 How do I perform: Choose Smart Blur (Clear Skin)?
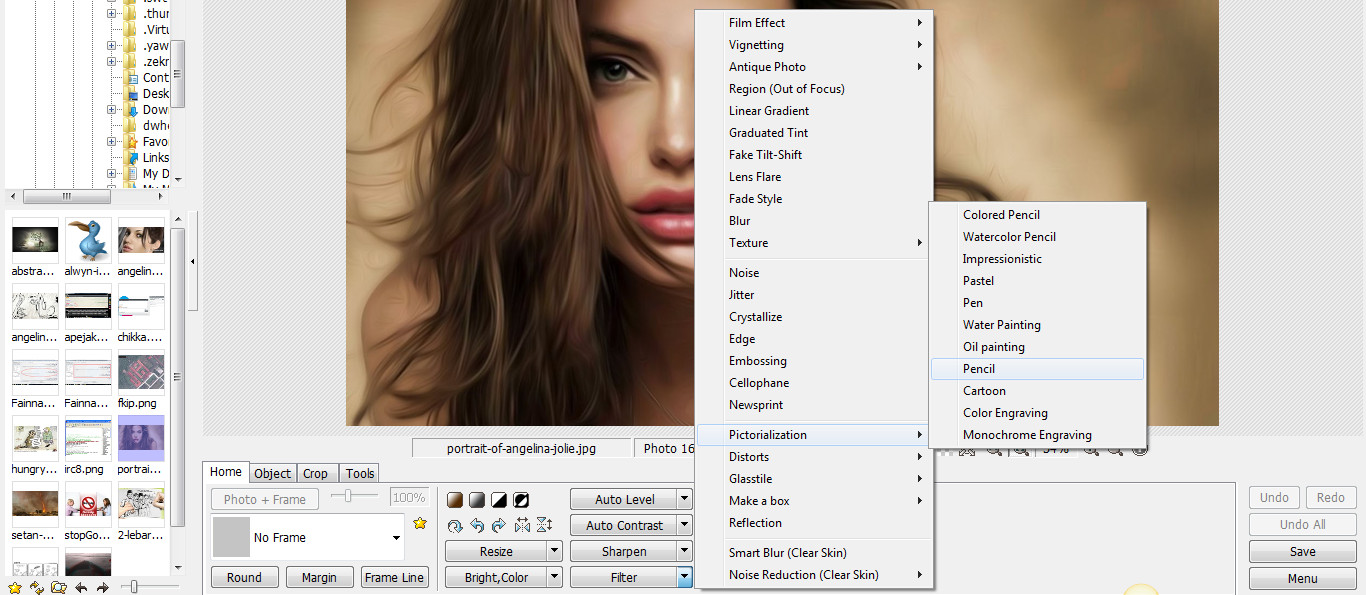tap(814, 553)
